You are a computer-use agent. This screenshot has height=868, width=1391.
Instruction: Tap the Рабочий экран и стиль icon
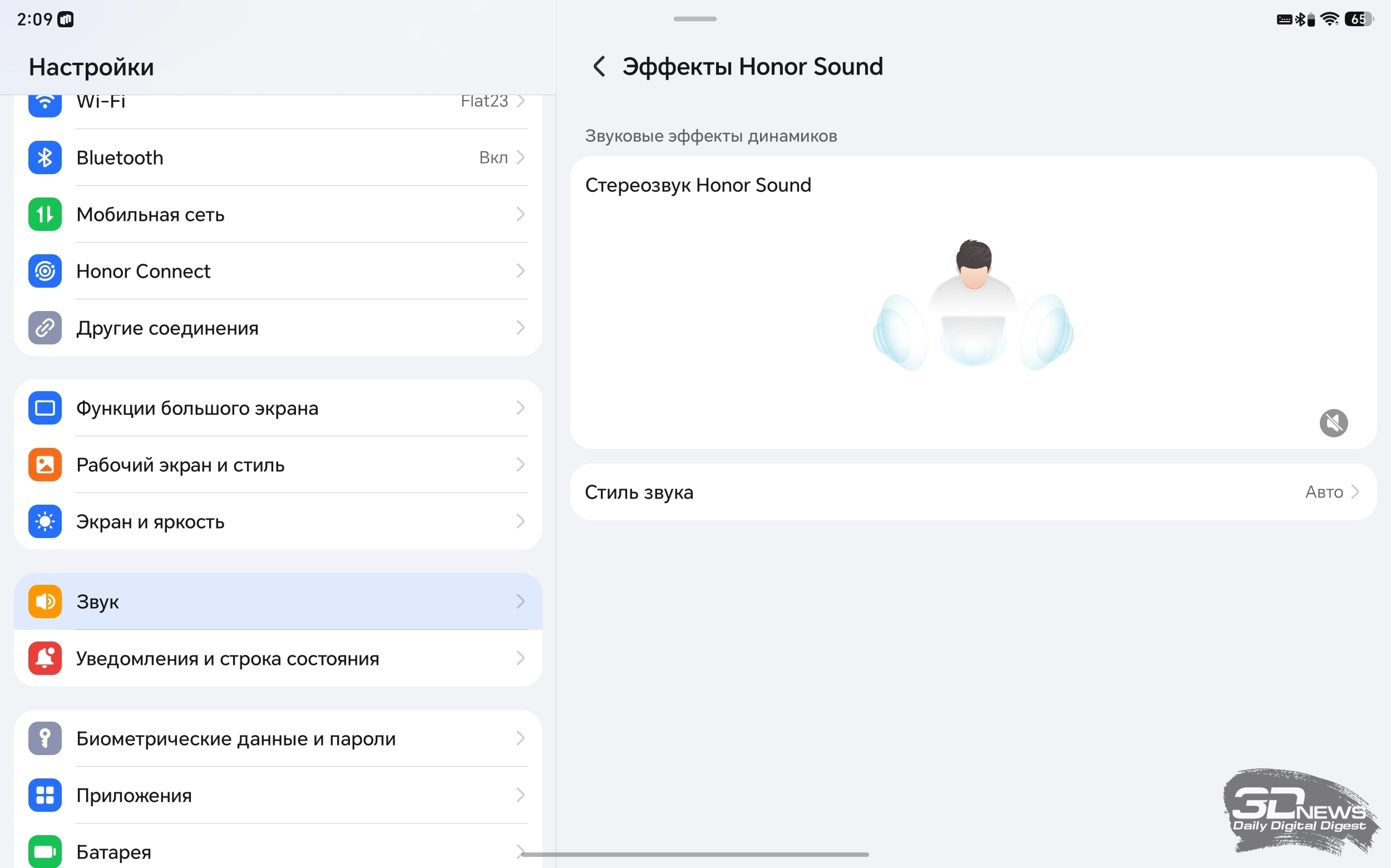45,465
